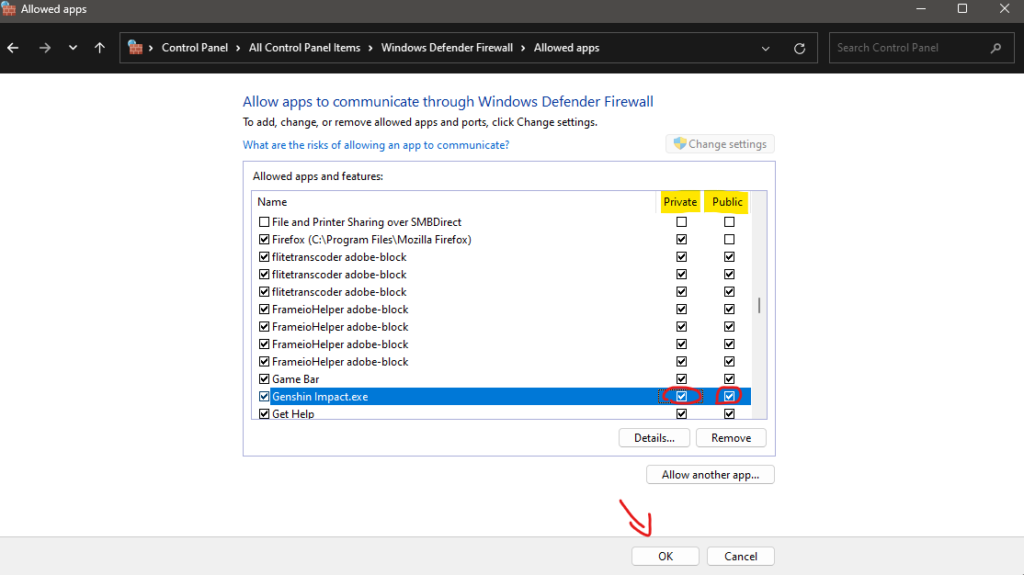
Task: Toggle Private checkbox for Game Bar
Action: tap(681, 379)
